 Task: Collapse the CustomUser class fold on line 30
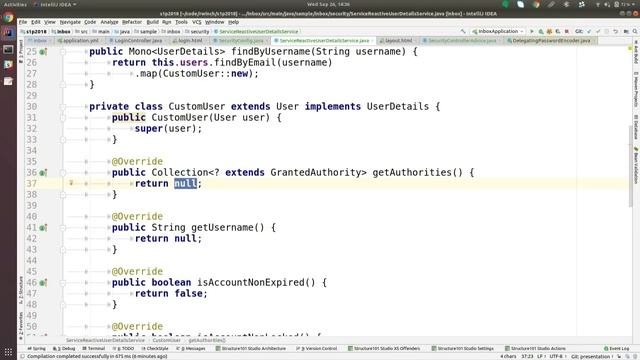pos(63,107)
